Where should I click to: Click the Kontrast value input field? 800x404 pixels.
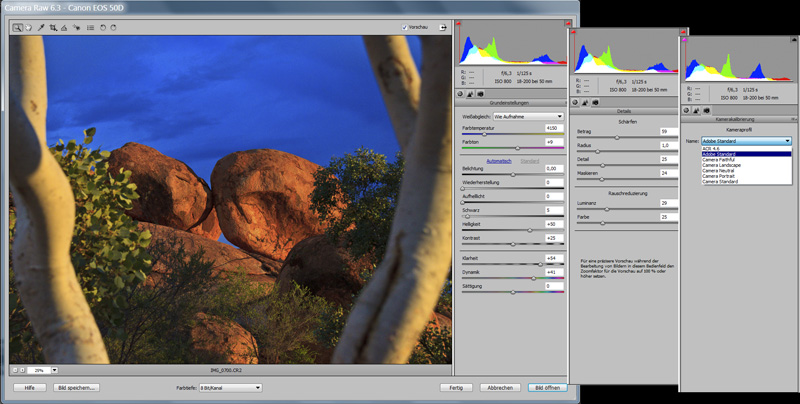(553, 238)
